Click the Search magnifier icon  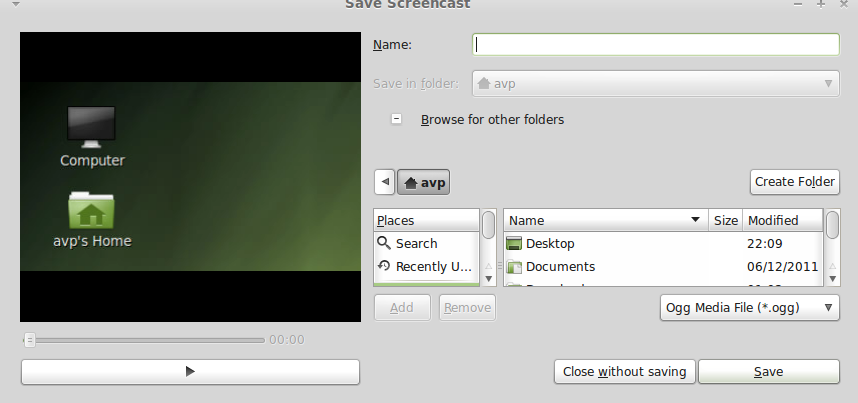384,243
